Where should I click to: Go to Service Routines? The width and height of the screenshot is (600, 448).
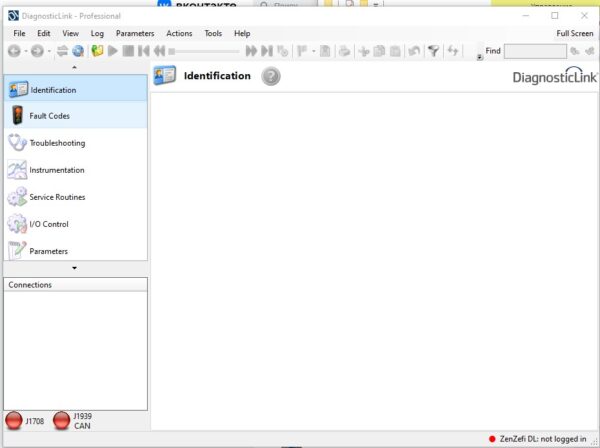(x=57, y=197)
